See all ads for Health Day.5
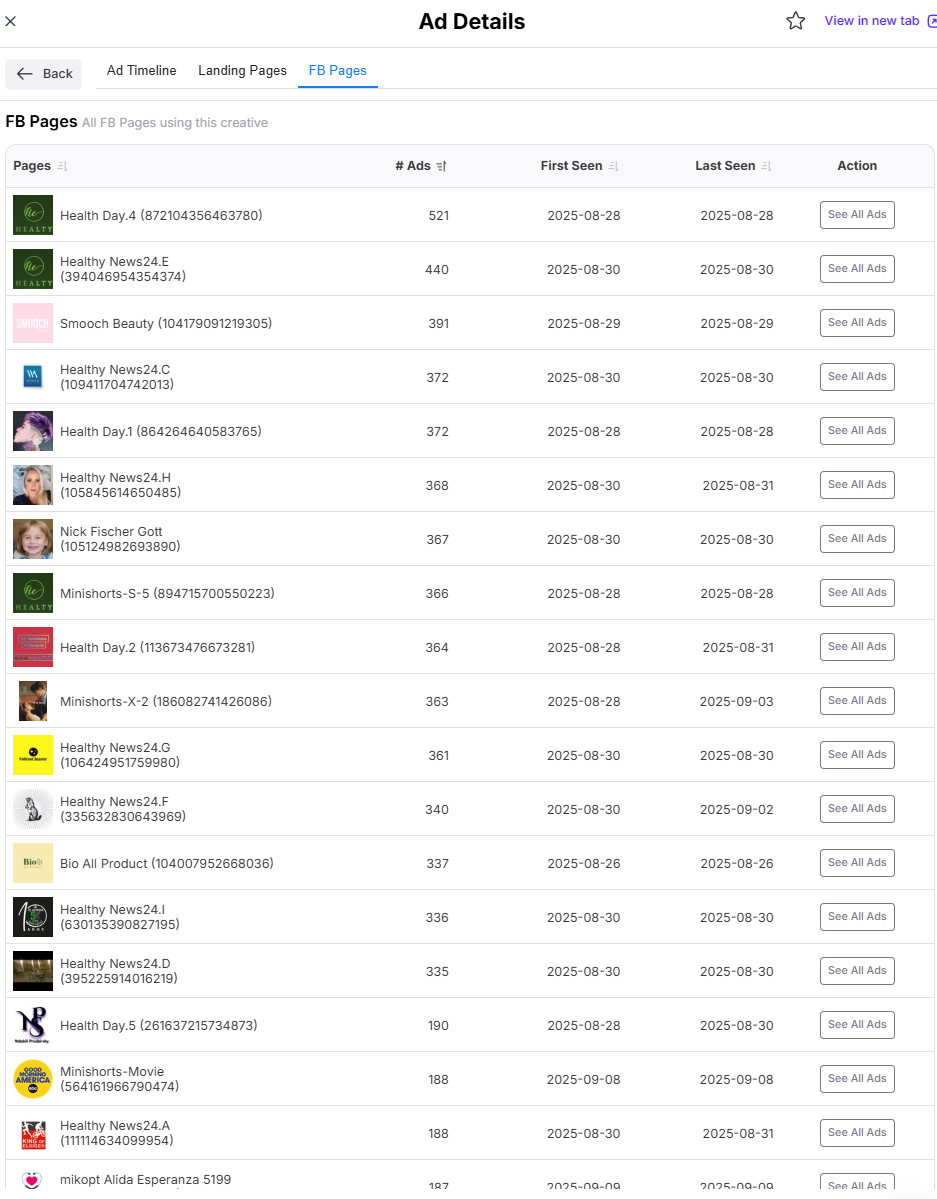 coord(857,1025)
